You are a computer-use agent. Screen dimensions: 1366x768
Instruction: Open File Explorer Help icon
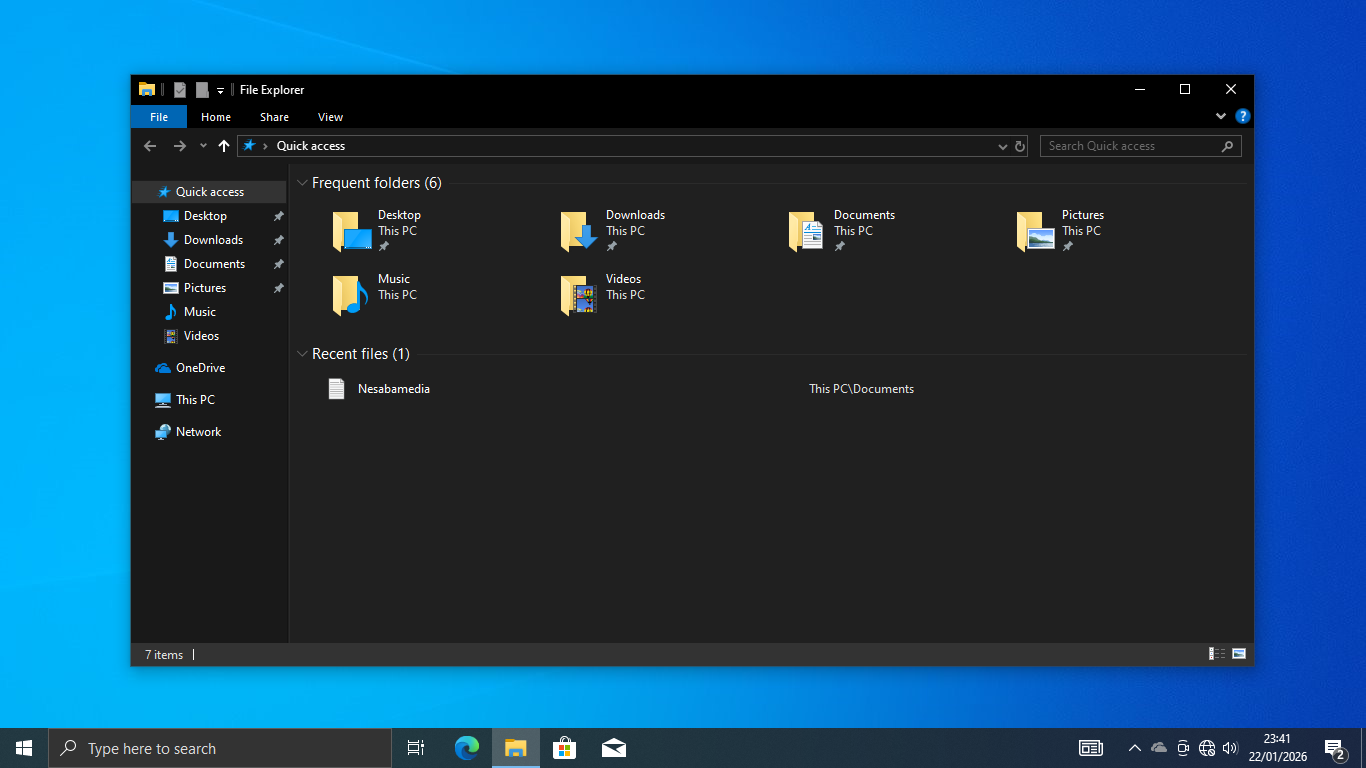click(1242, 116)
